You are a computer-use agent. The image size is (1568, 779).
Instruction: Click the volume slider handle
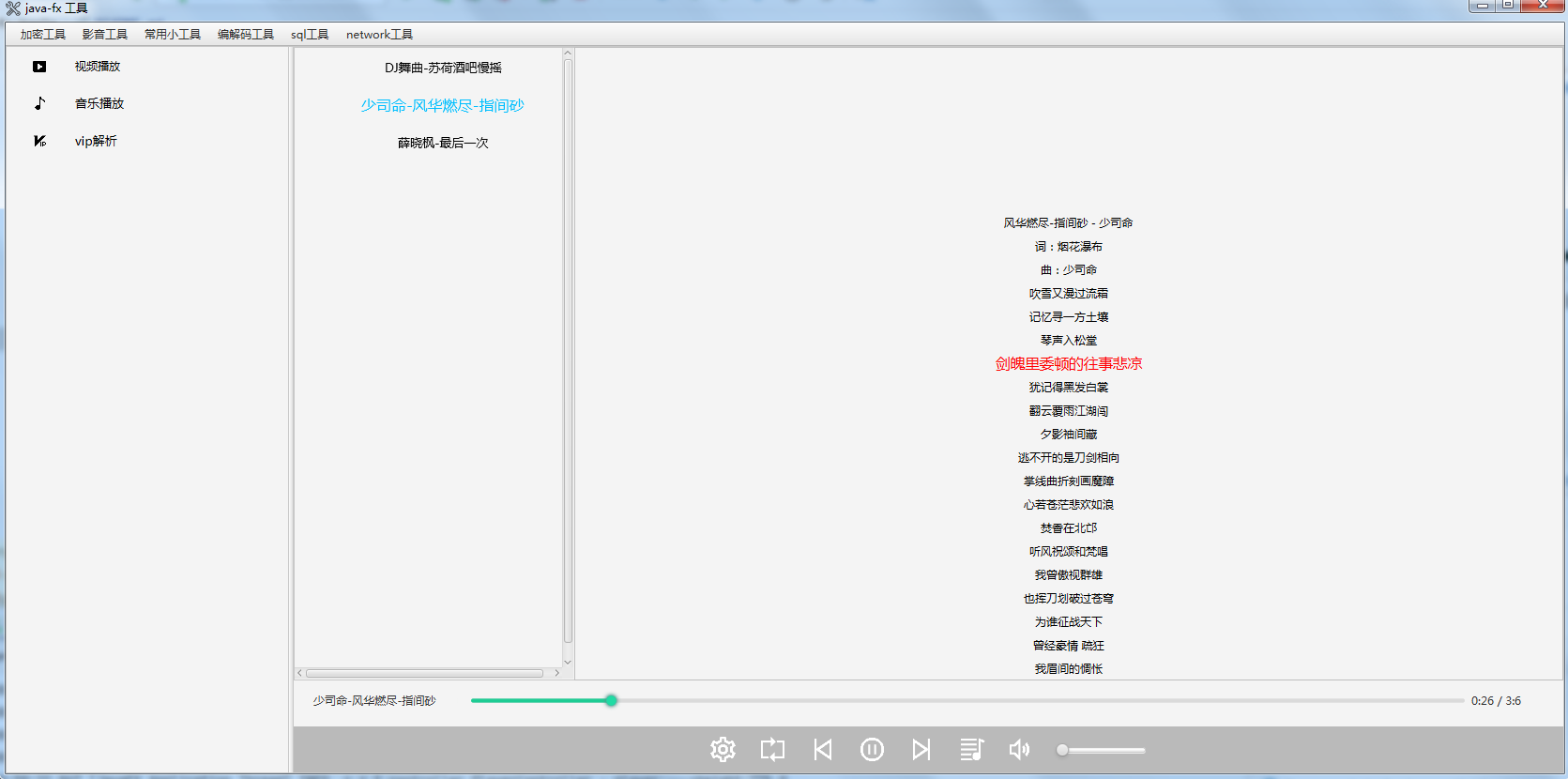[1062, 750]
